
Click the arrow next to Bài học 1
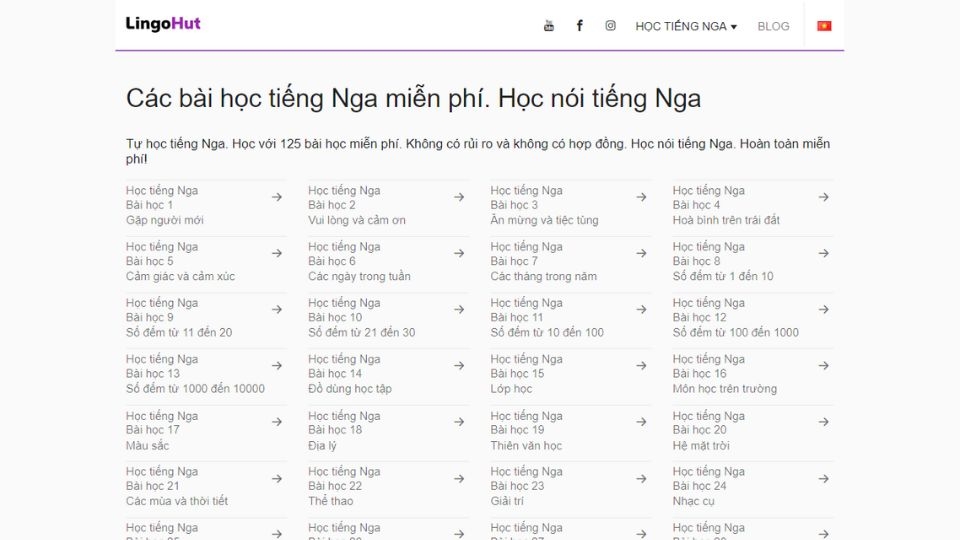(277, 197)
